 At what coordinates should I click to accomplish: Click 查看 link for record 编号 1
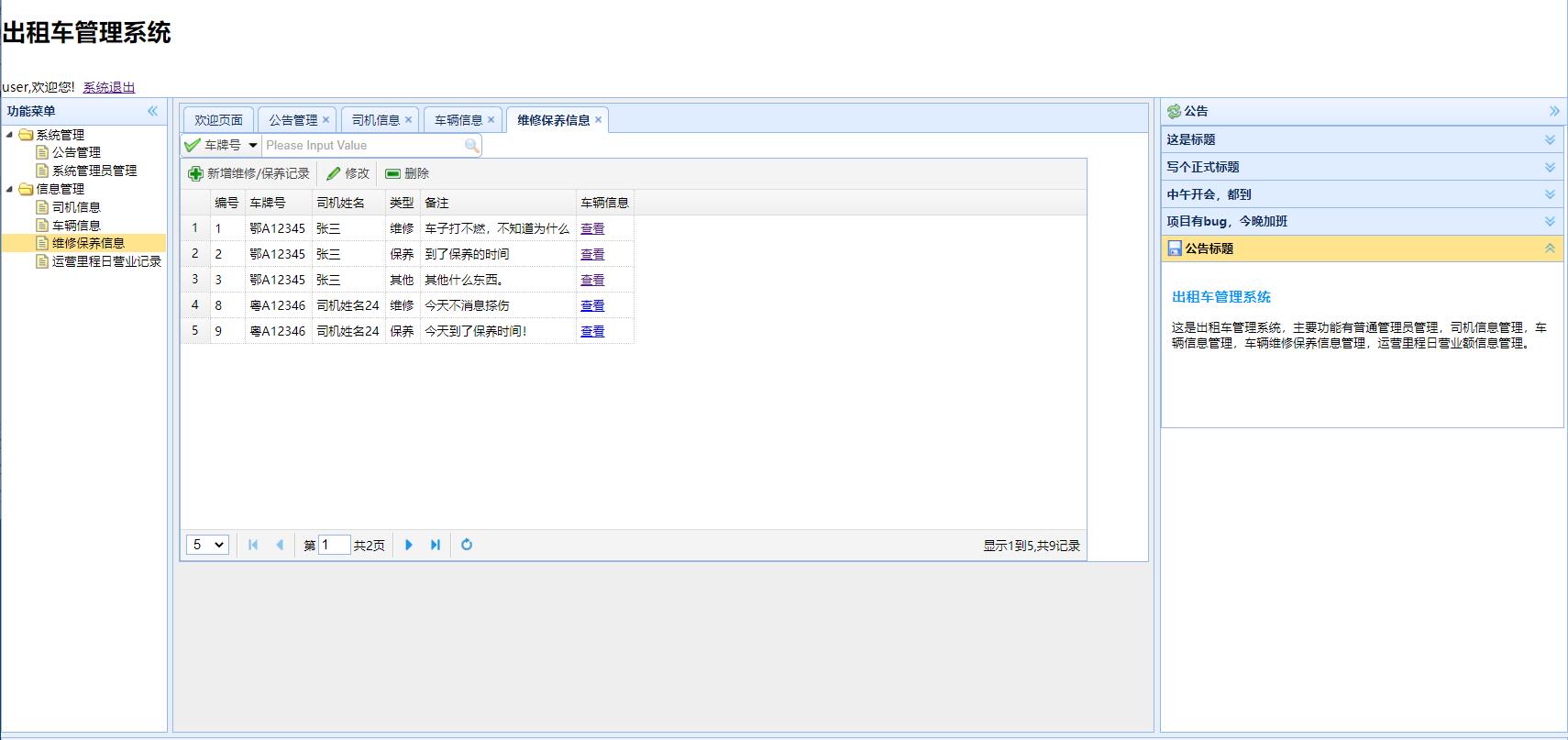click(592, 228)
